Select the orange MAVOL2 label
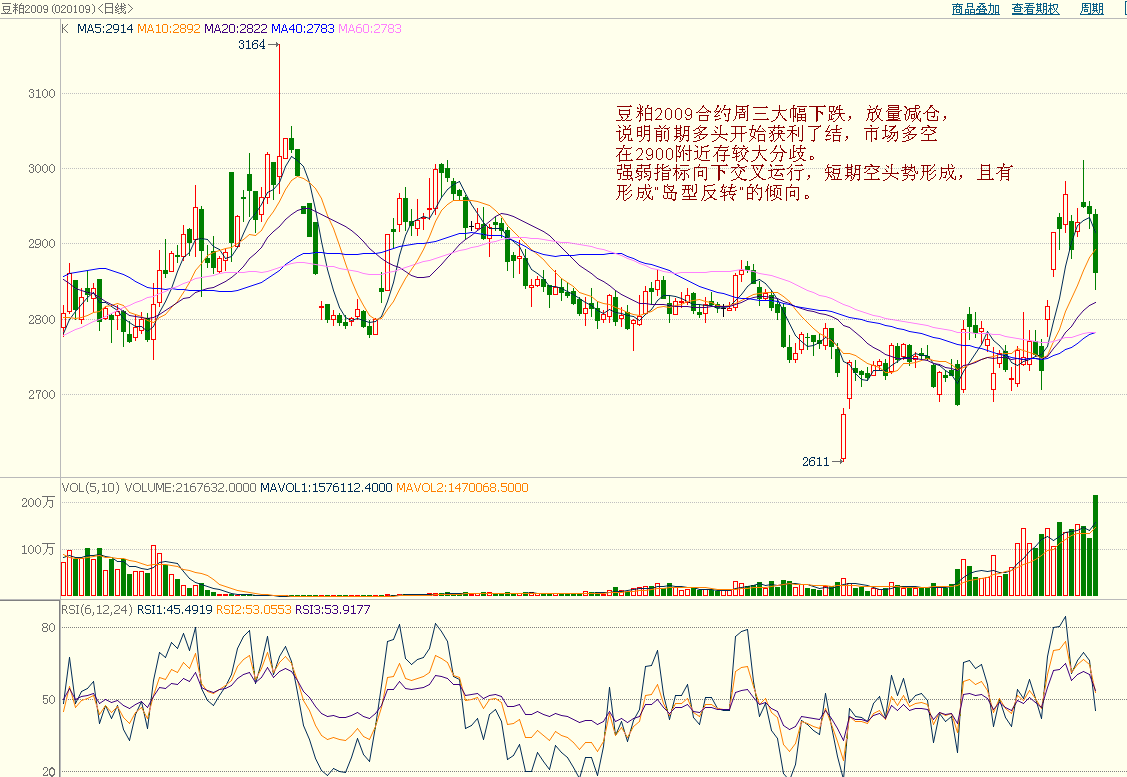This screenshot has height=777, width=1127. coord(462,488)
